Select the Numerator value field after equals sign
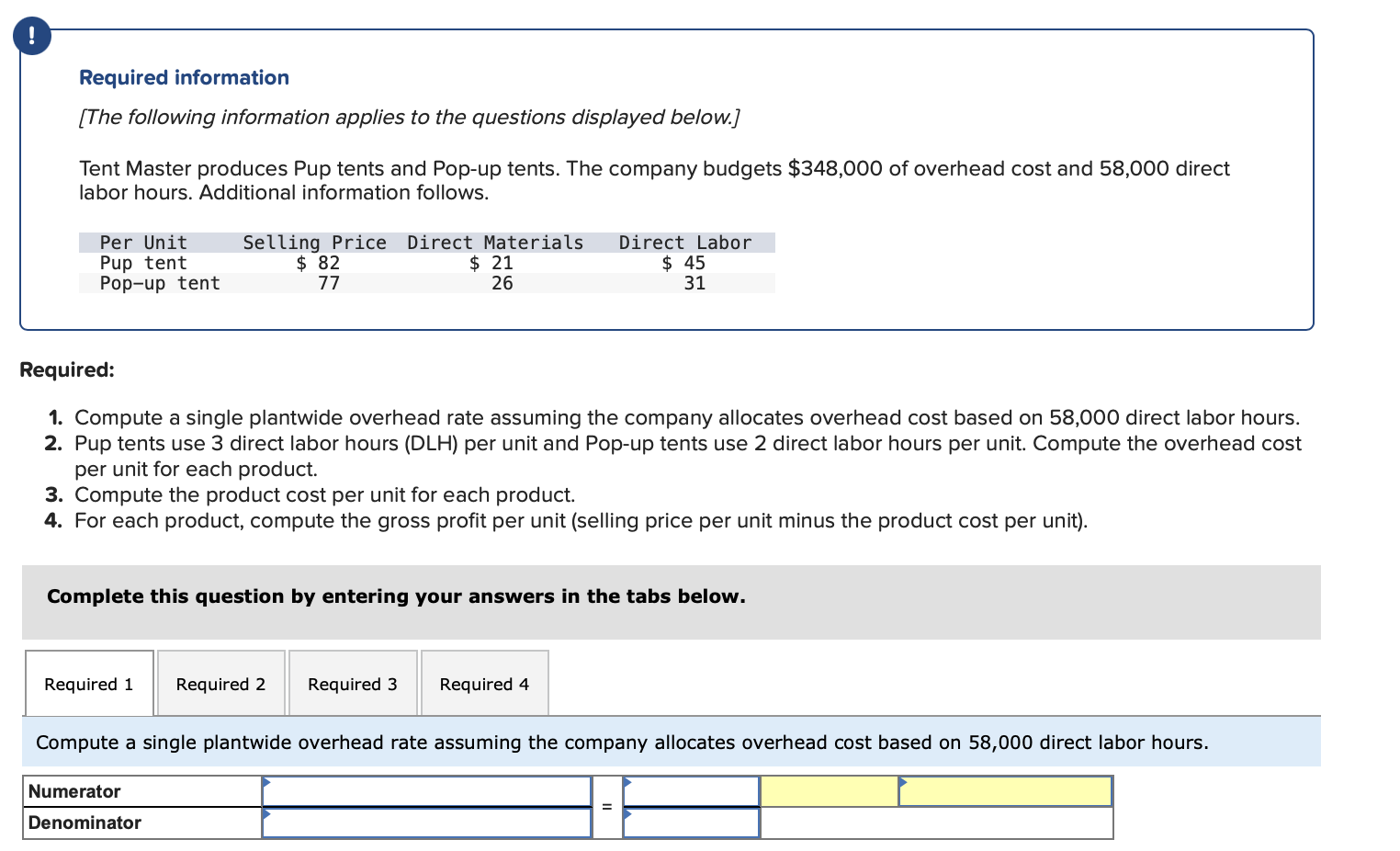The image size is (1400, 851). (691, 791)
